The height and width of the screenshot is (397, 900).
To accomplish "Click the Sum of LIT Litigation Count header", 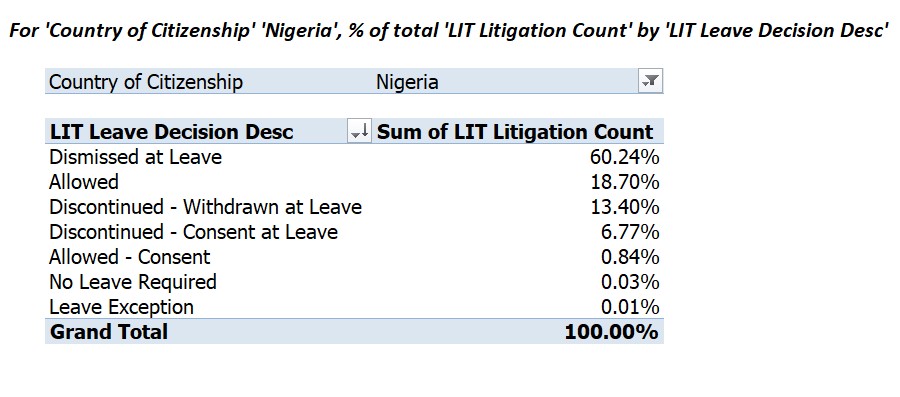I will [x=515, y=132].
